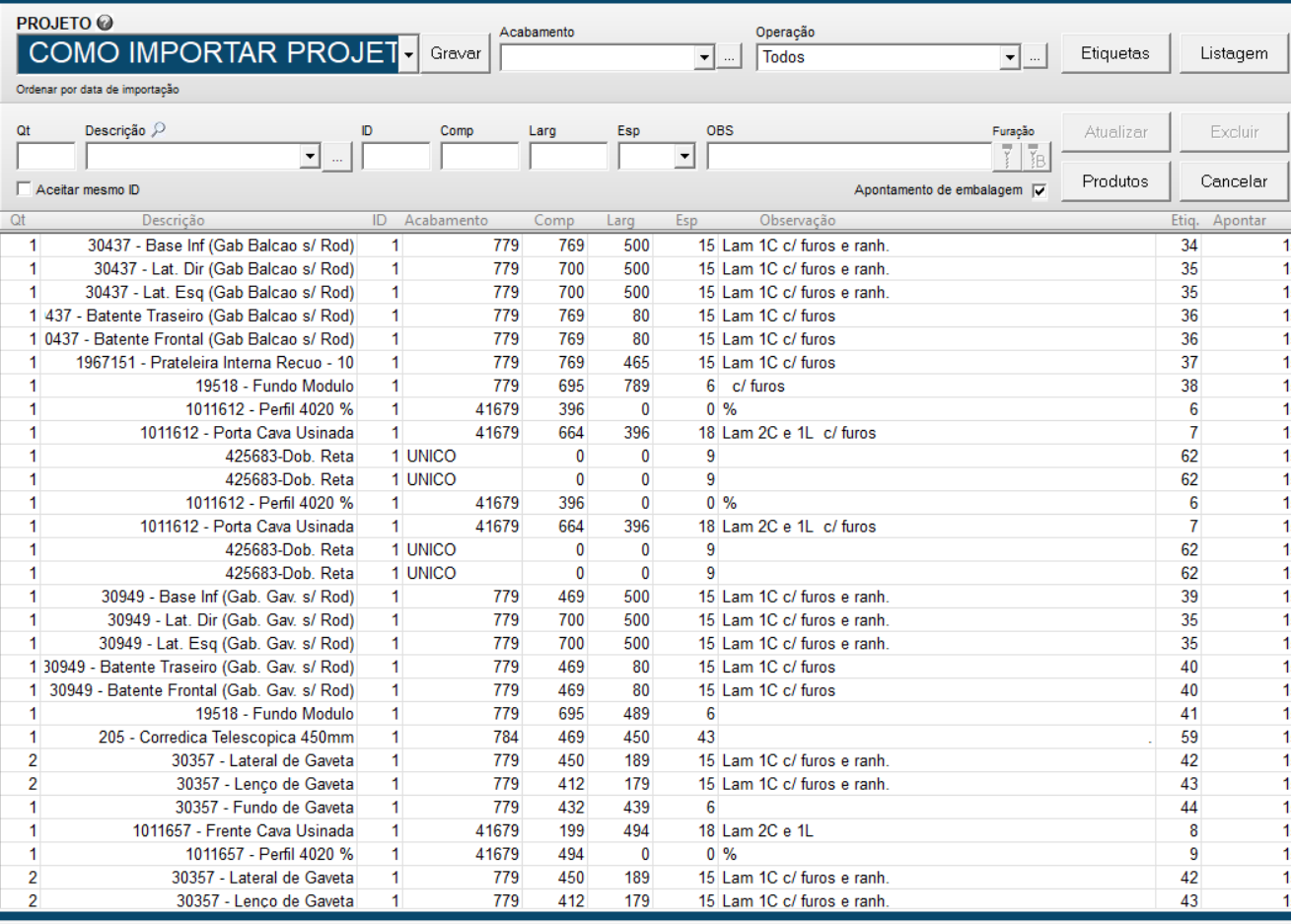1291x924 pixels.
Task: Click the Cancelar button
Action: point(1234,180)
